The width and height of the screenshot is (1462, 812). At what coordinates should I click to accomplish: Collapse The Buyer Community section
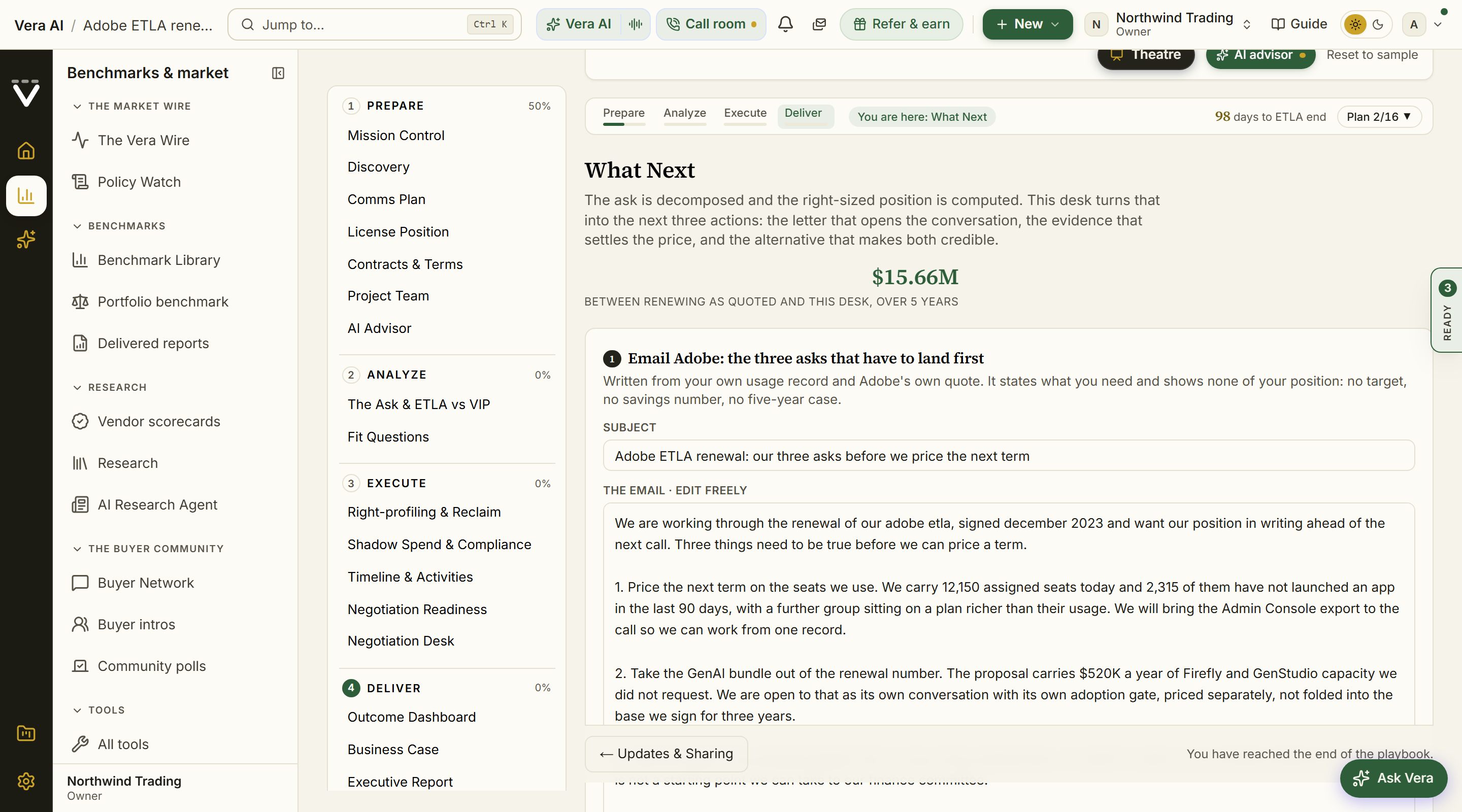(x=148, y=549)
